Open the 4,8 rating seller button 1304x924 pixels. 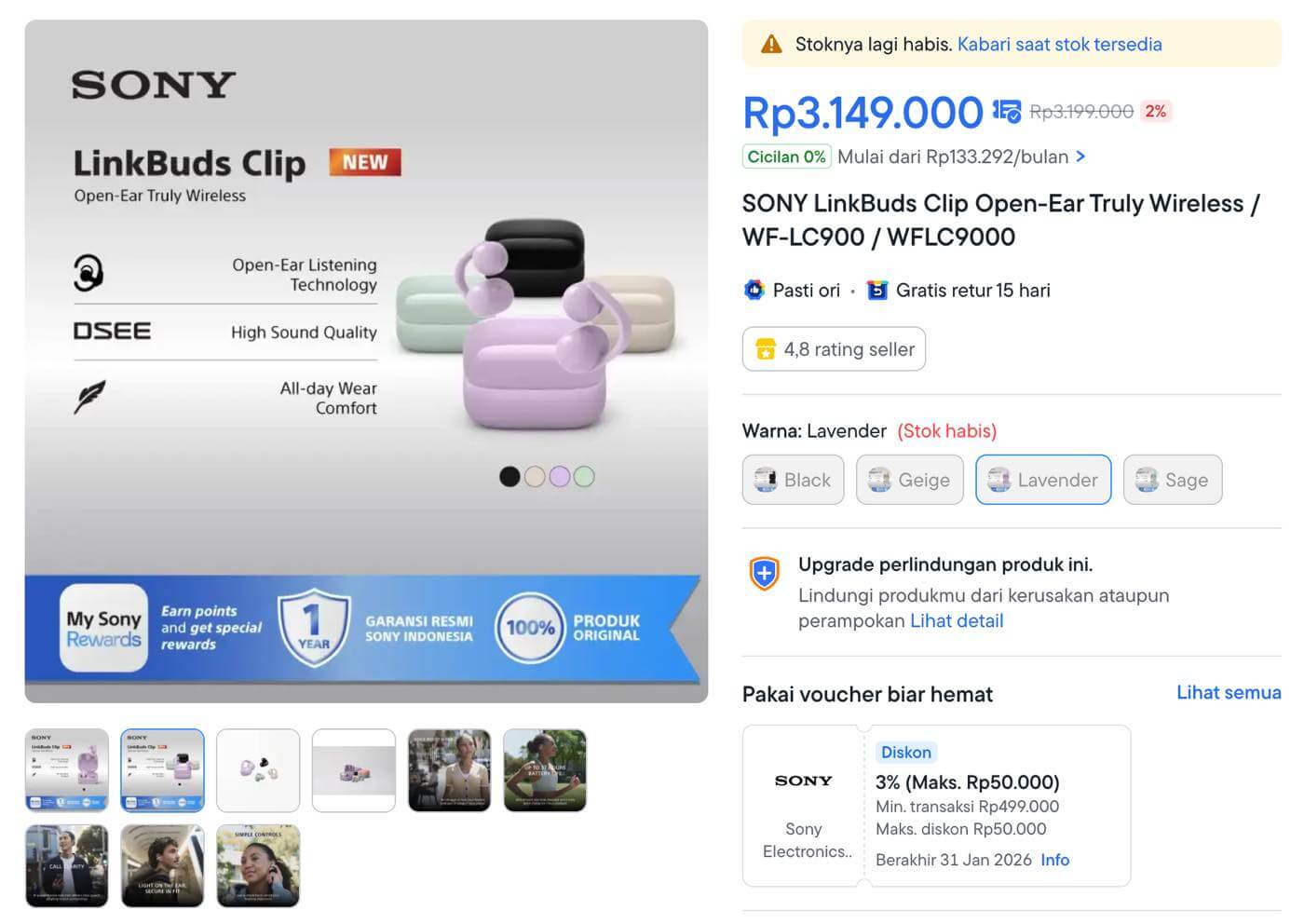point(834,349)
